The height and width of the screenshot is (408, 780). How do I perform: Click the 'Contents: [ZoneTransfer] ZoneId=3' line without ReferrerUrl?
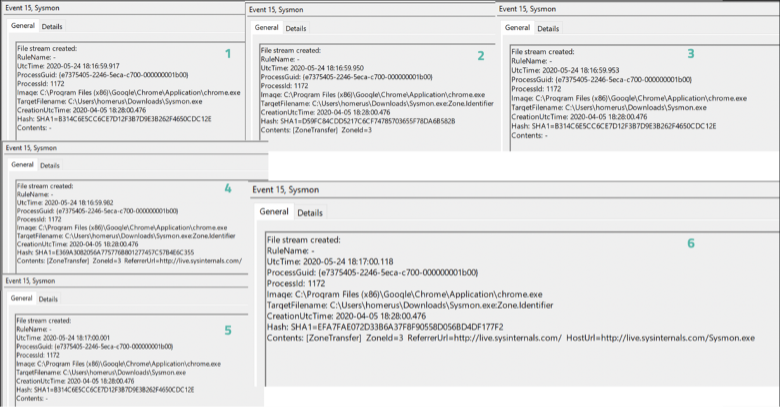click(316, 130)
